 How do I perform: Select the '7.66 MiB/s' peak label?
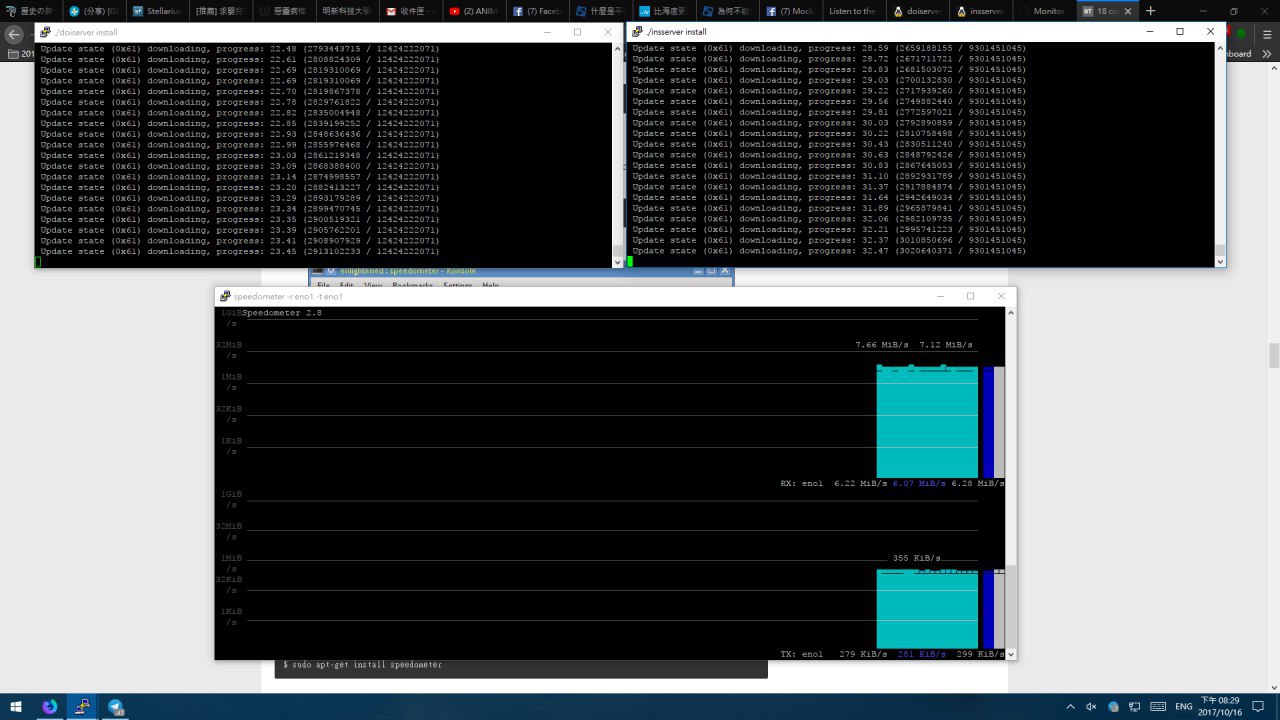pos(882,345)
